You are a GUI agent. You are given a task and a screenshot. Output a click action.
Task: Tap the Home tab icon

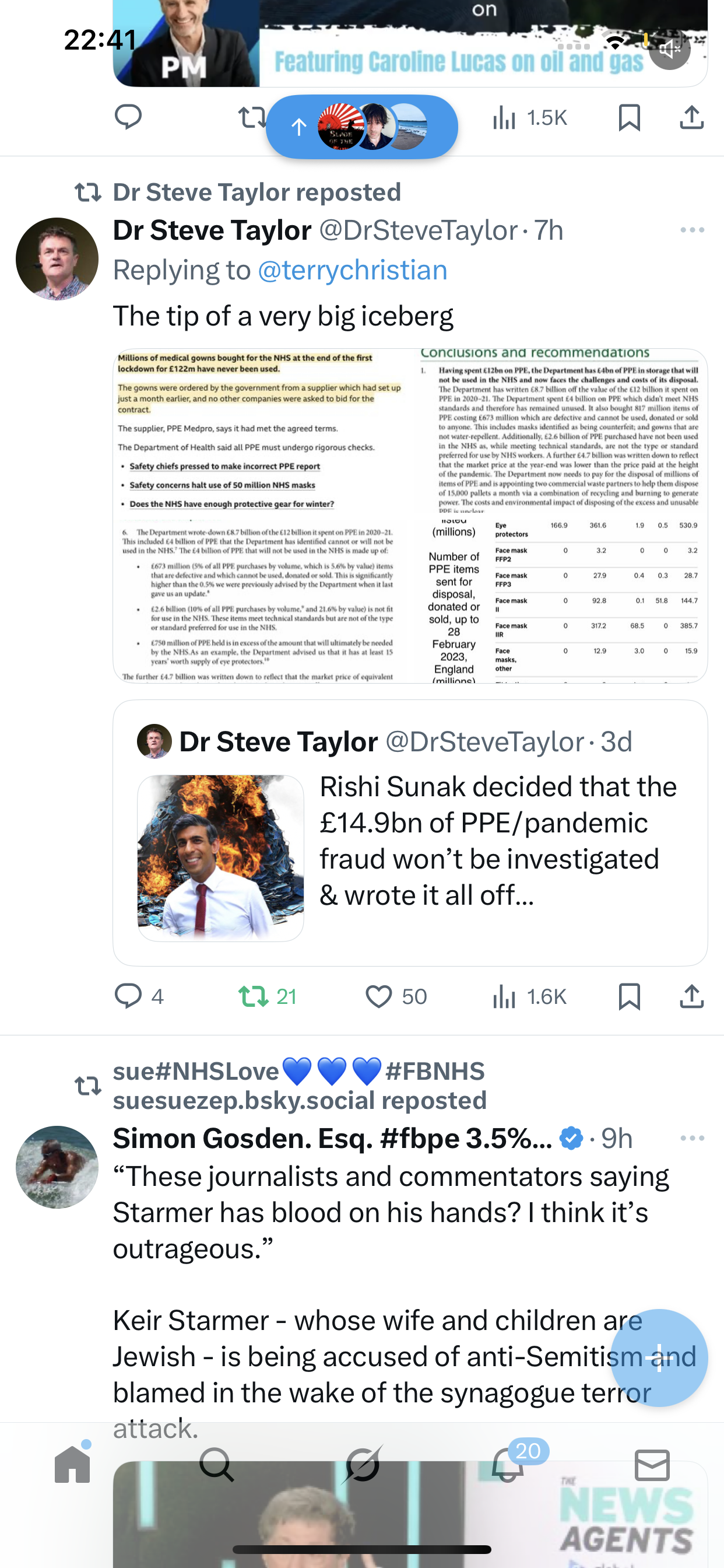[72, 1464]
